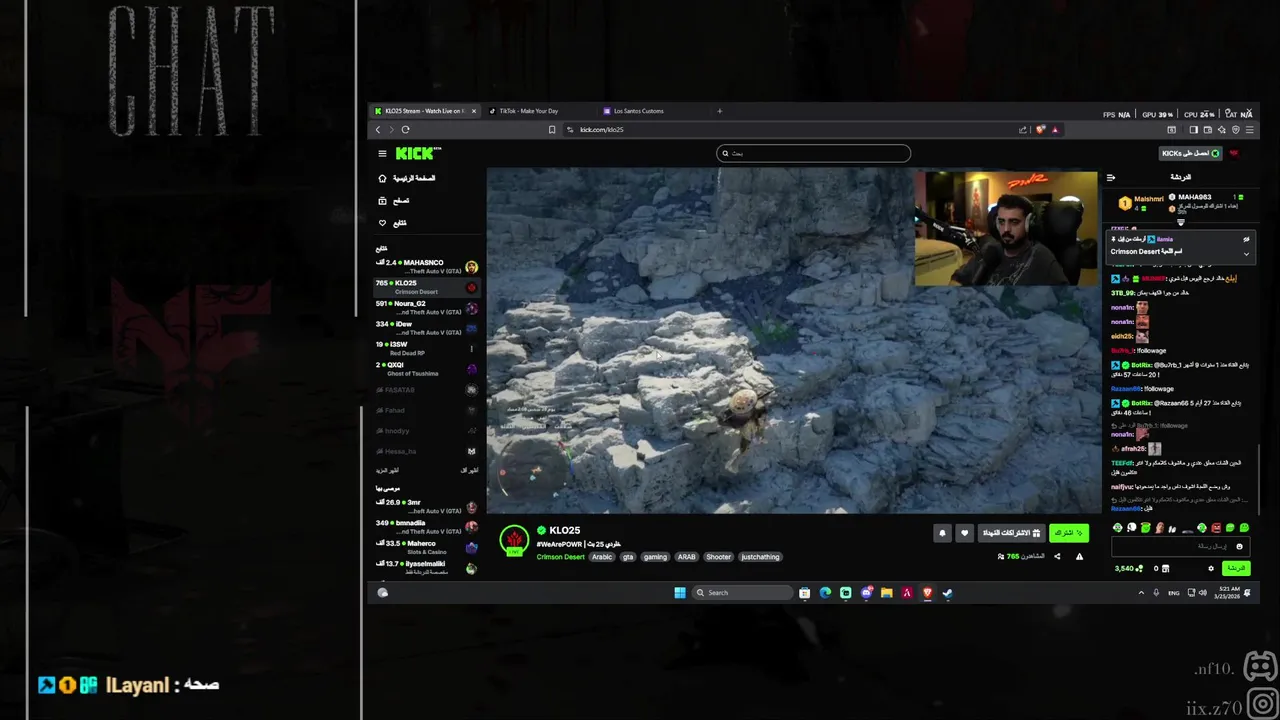1280x720 pixels.
Task: Open the Browse item in Kick sidebar
Action: tap(394, 201)
